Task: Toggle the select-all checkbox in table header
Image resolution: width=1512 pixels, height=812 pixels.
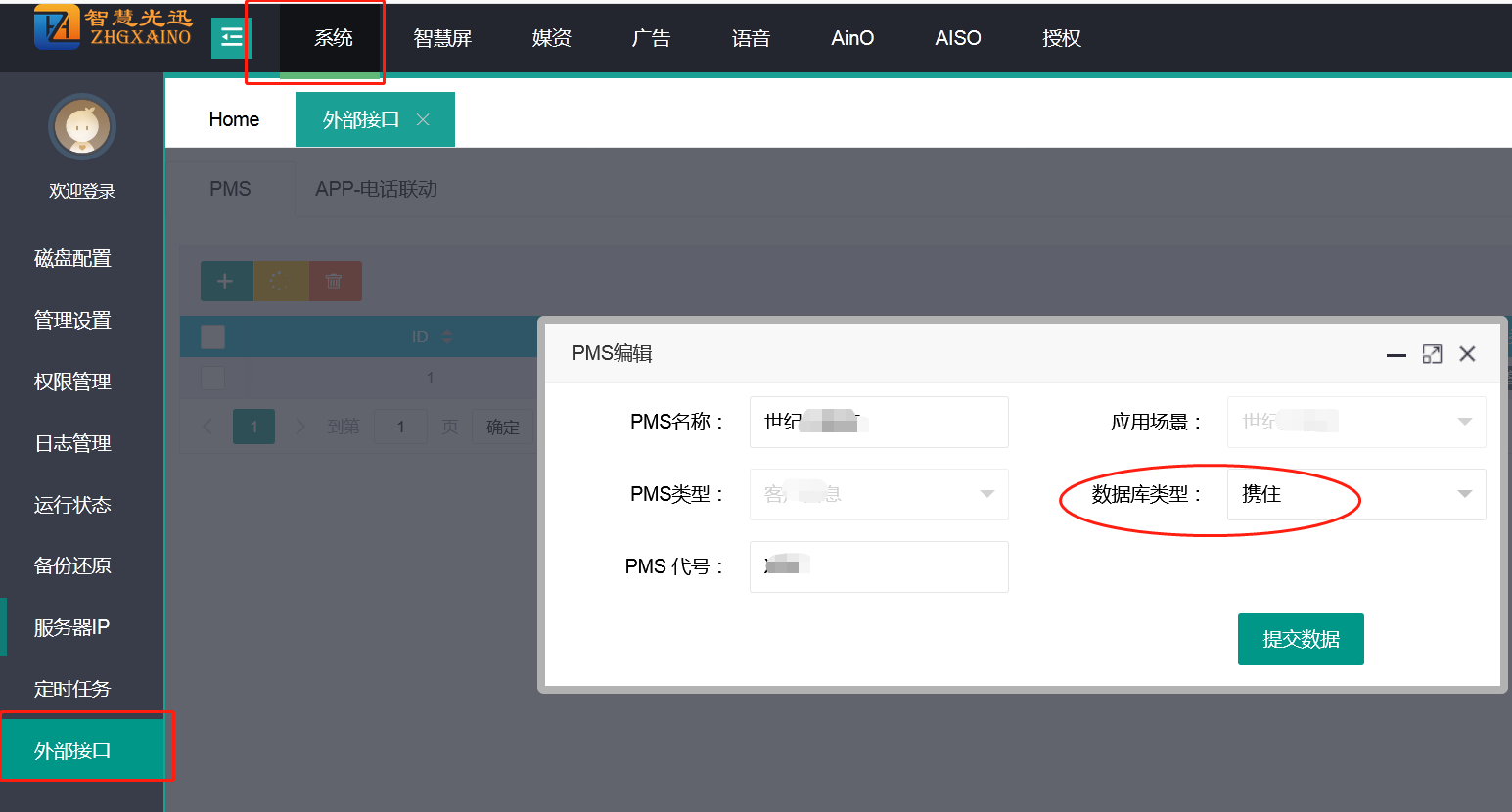Action: coord(212,337)
